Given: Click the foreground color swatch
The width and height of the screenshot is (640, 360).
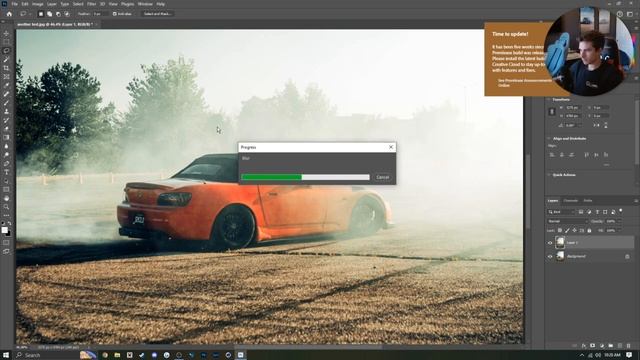Looking at the screenshot, I should click(x=4, y=230).
